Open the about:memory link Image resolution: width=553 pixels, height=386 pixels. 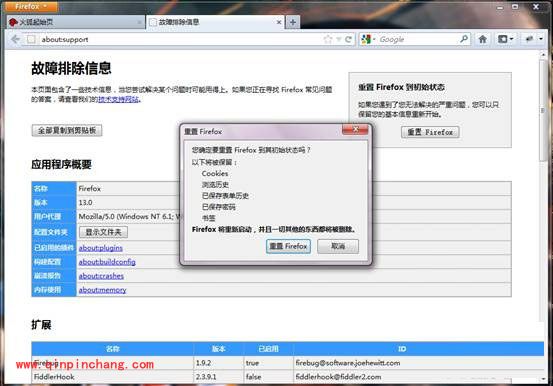pyautogui.click(x=102, y=290)
